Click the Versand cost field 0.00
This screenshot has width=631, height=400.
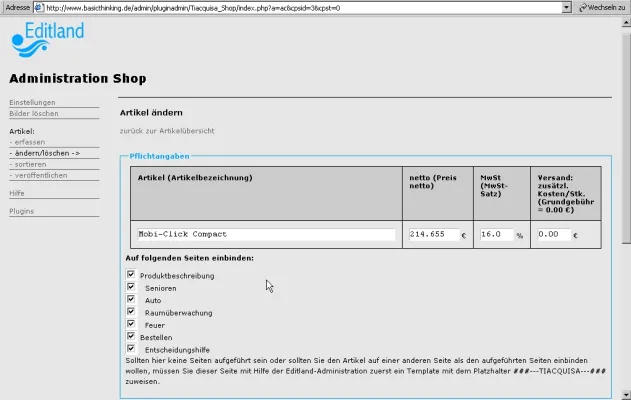click(x=554, y=235)
